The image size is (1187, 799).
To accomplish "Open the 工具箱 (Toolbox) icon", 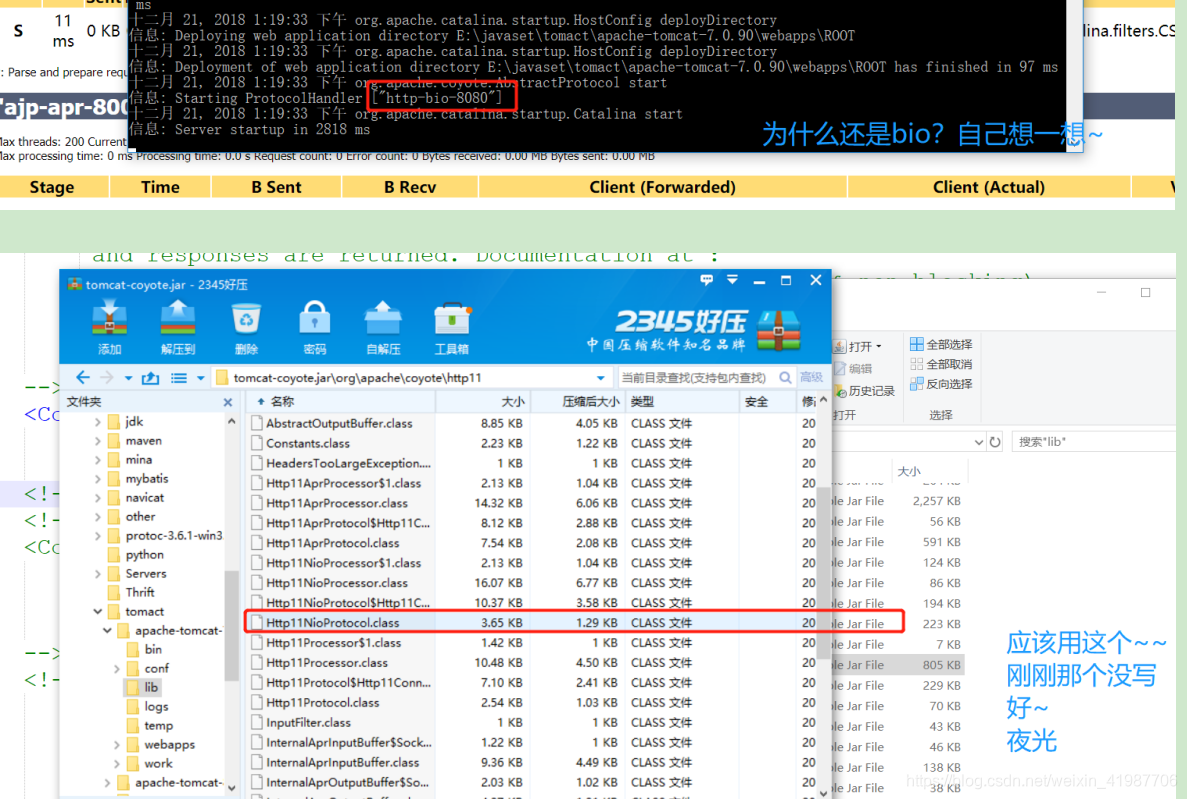I will point(452,326).
